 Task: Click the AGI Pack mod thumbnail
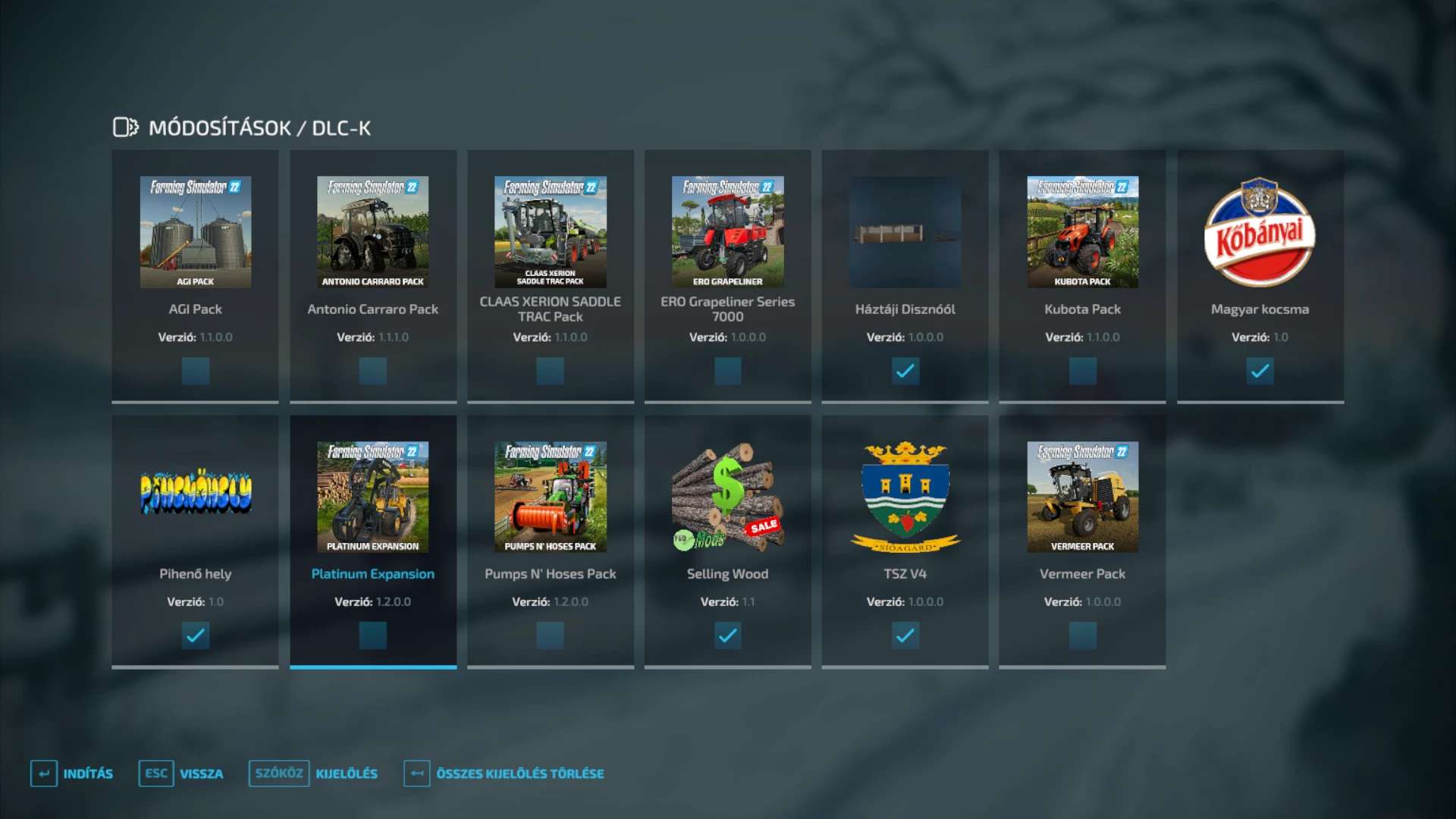[195, 231]
